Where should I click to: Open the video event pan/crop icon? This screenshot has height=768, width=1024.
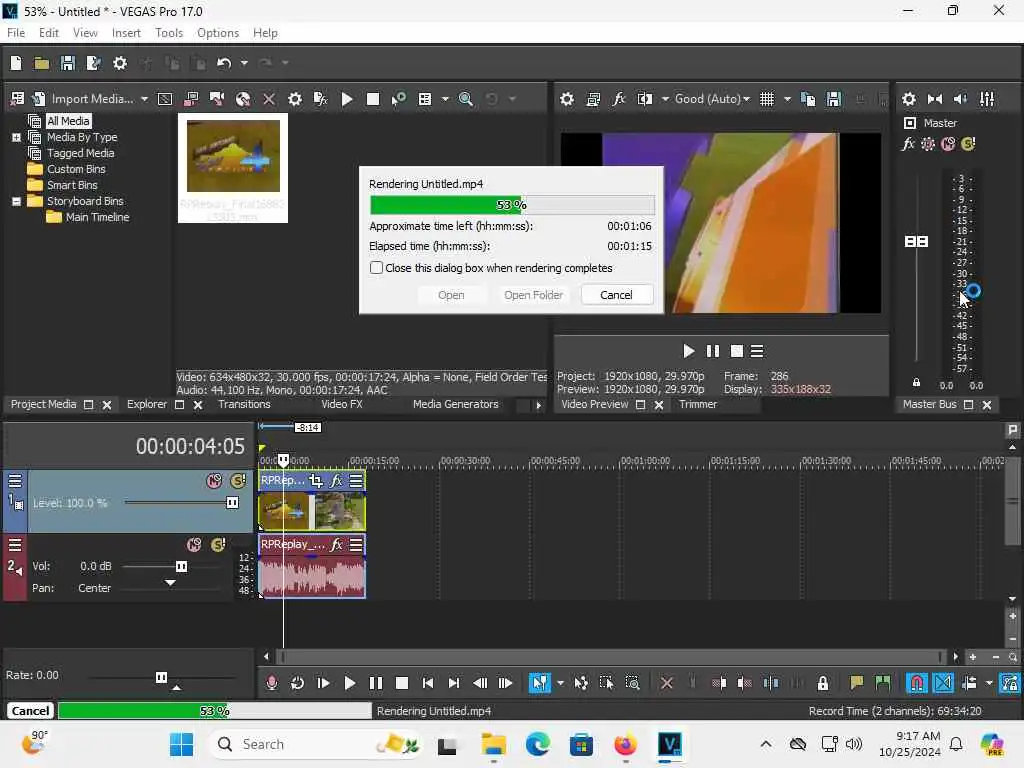(x=317, y=481)
